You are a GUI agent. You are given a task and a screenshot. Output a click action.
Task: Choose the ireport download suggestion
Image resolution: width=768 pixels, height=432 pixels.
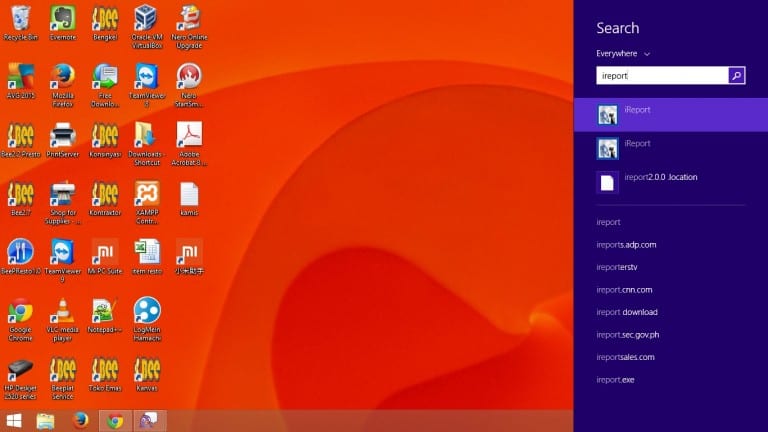tap(627, 312)
